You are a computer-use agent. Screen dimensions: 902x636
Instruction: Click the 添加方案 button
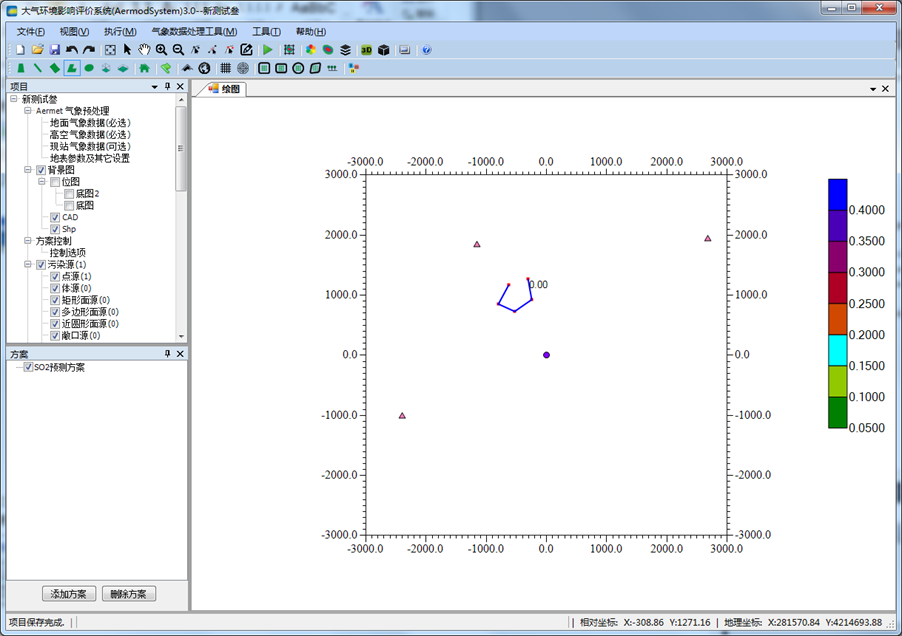(x=69, y=594)
